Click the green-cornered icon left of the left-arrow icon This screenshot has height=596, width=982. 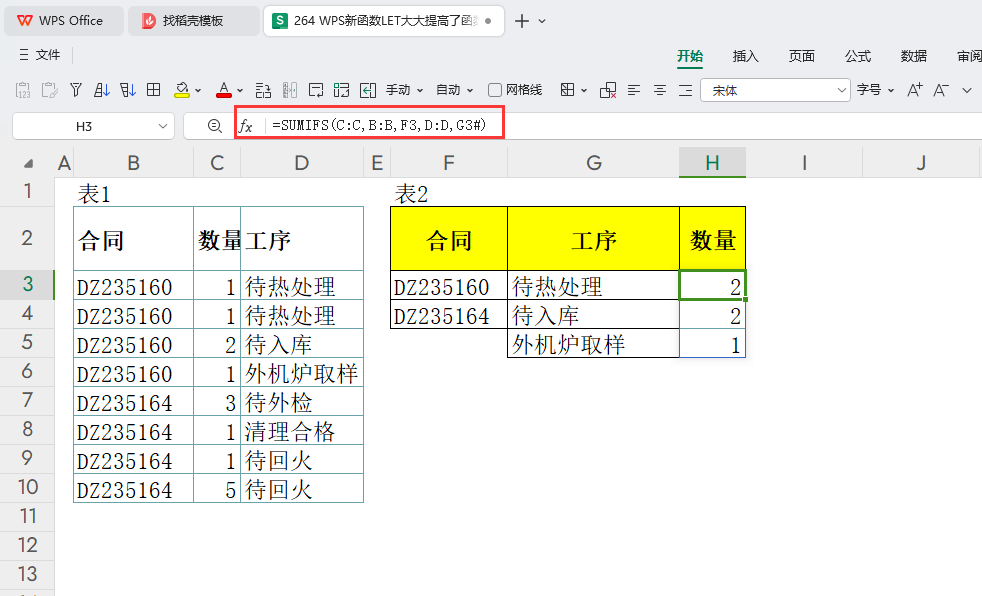pyautogui.click(x=341, y=90)
